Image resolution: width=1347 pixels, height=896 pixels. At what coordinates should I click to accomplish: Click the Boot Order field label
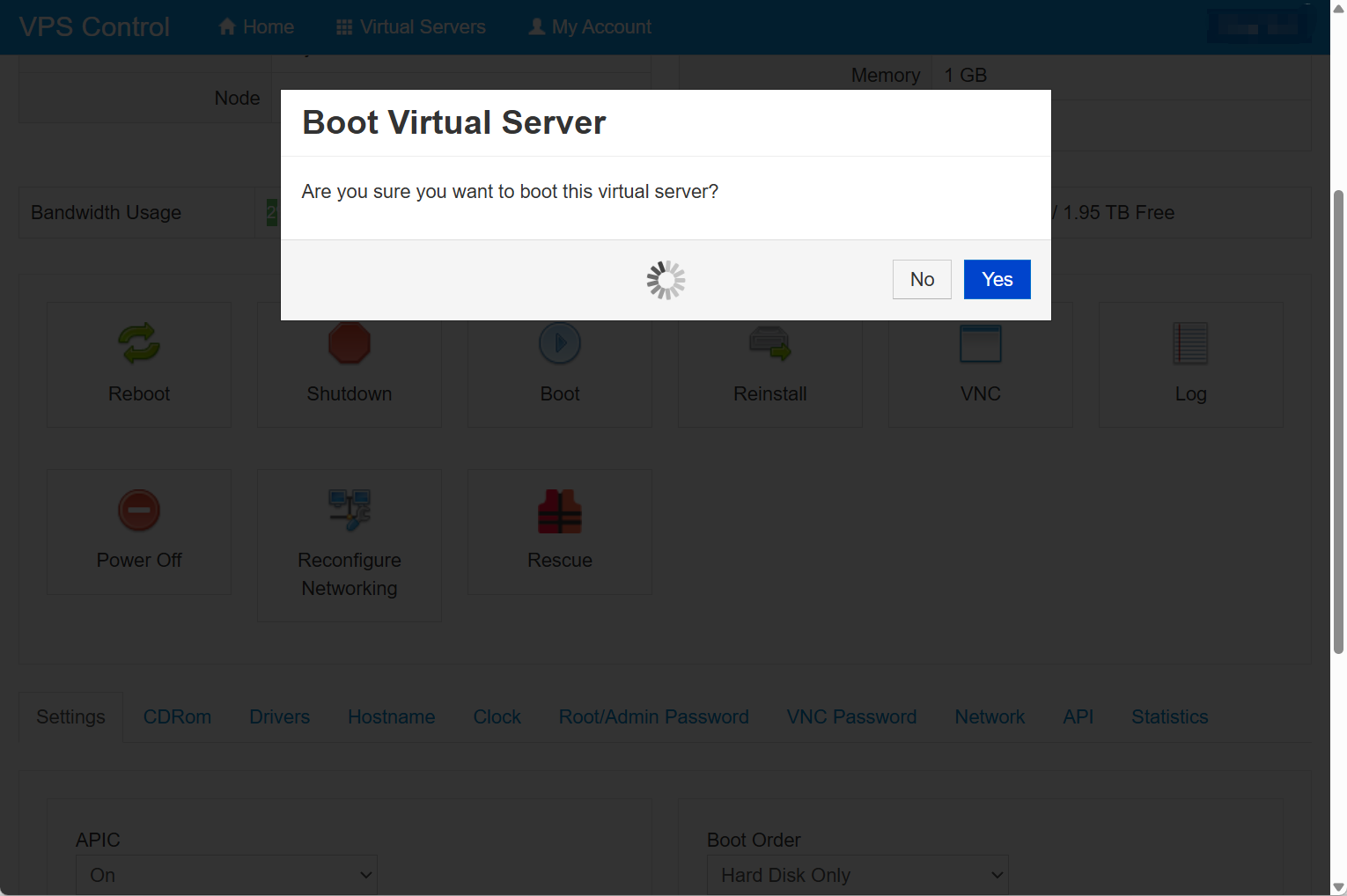point(754,840)
